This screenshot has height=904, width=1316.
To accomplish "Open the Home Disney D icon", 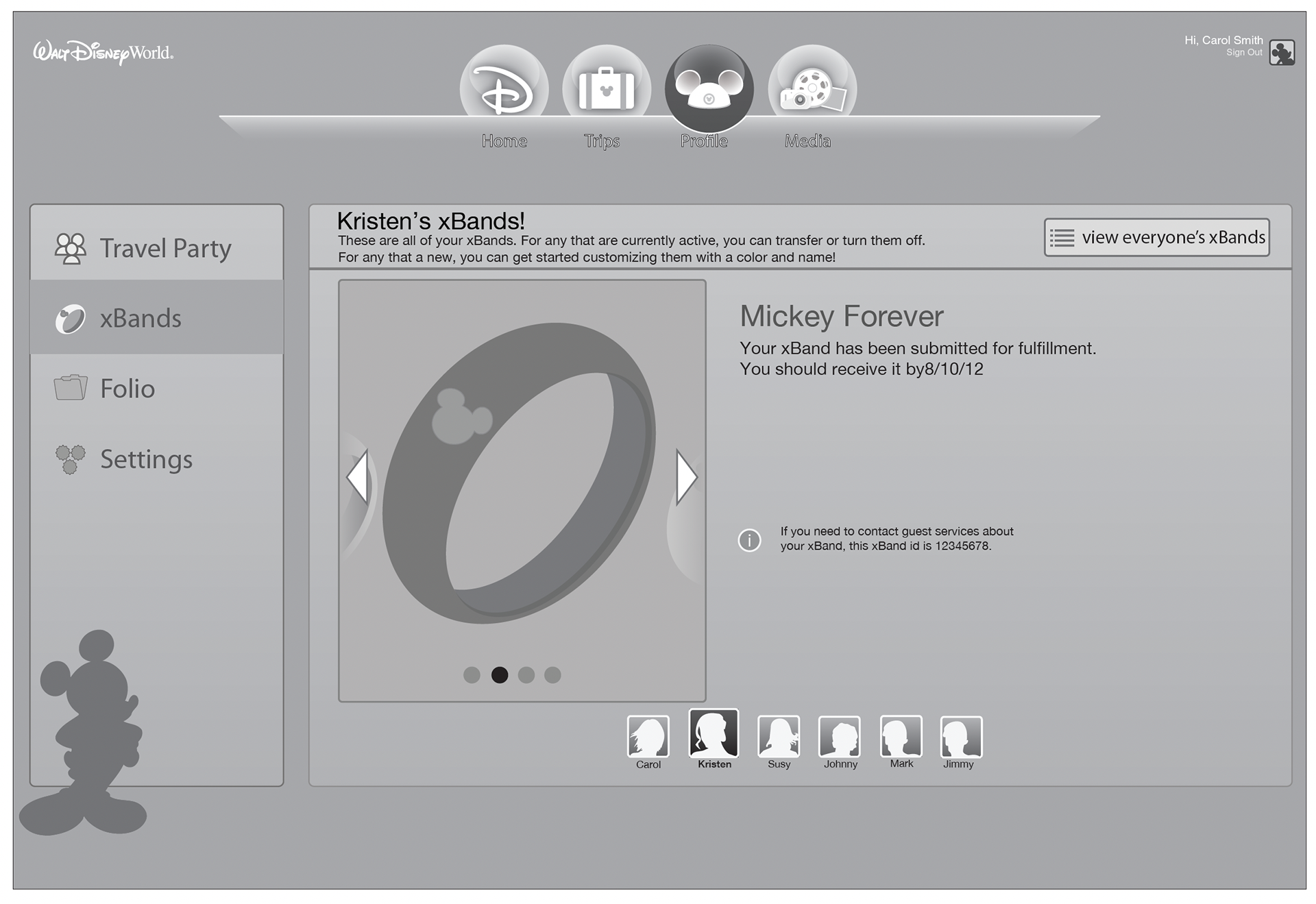I will 504,89.
